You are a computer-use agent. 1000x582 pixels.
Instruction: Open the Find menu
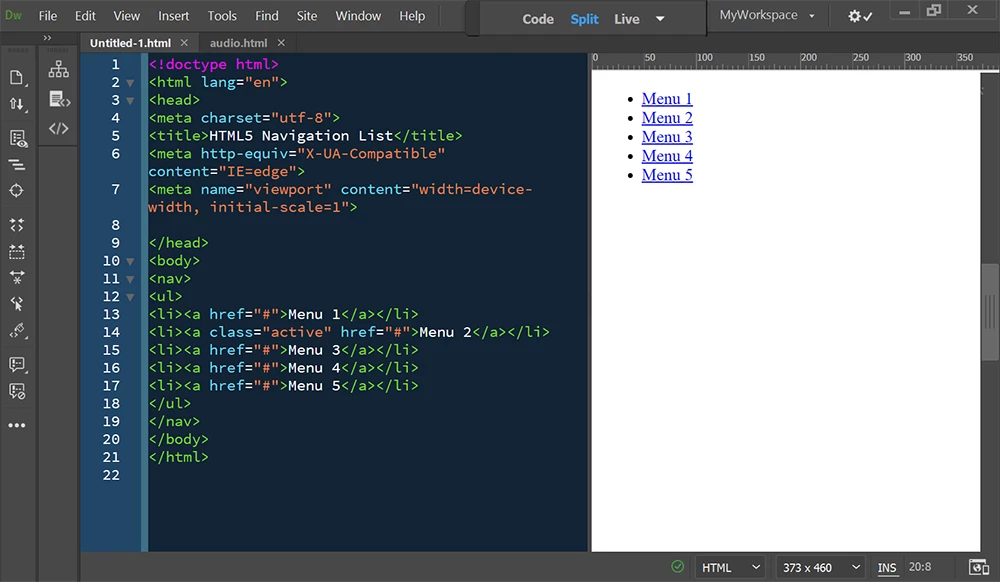point(267,16)
